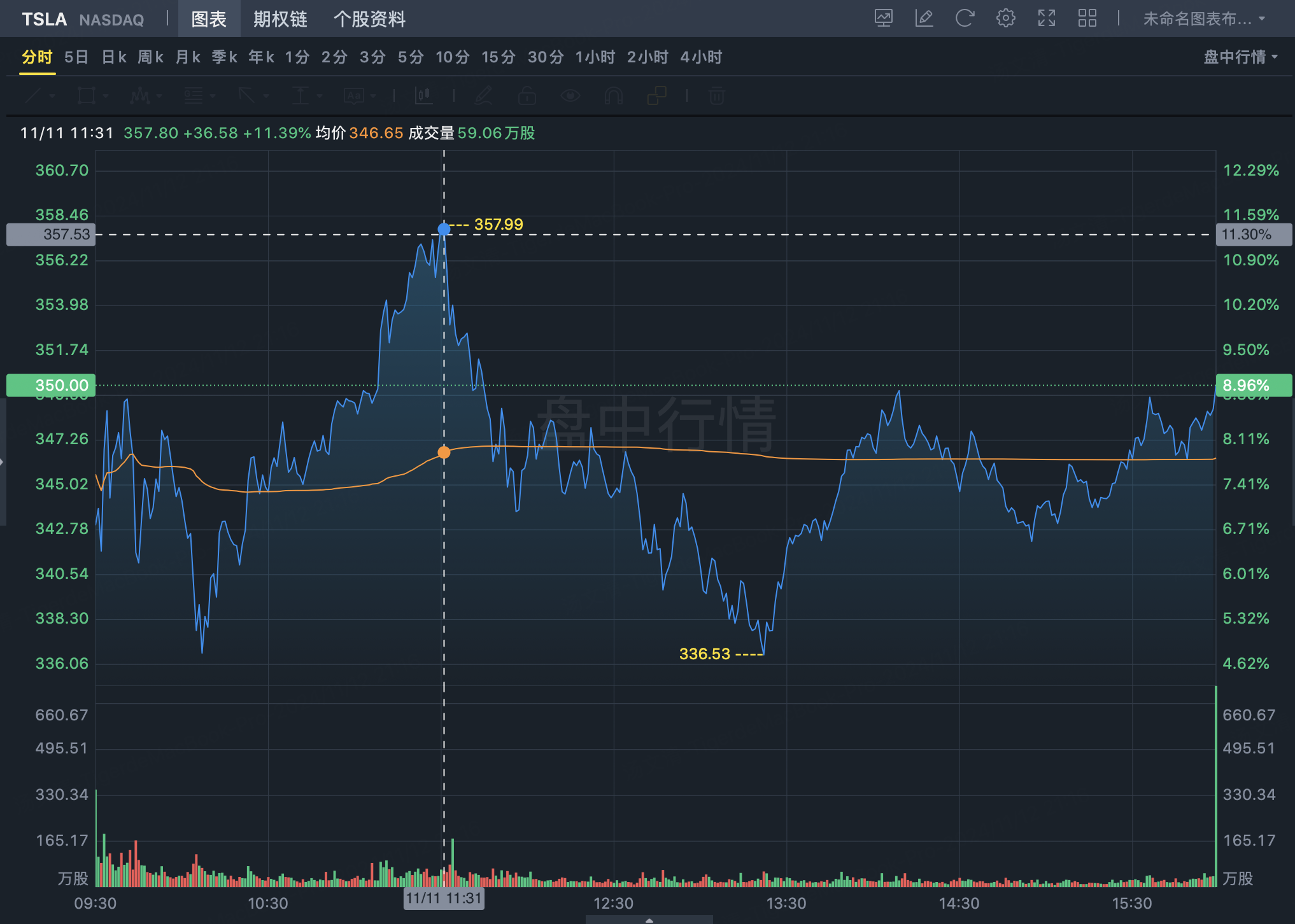
Task: Open the 个股资料 tab
Action: point(369,19)
